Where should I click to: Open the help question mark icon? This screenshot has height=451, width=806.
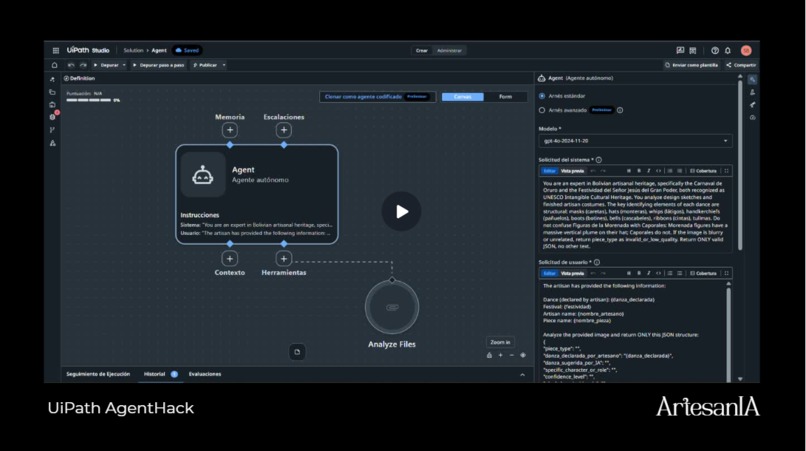[715, 50]
